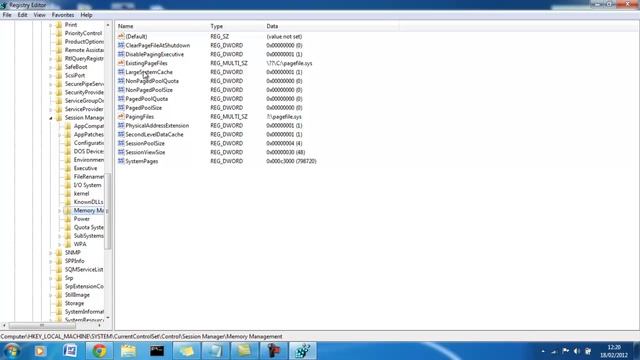Click the Action Center flag tray icon
The image size is (640, 360).
566,351
